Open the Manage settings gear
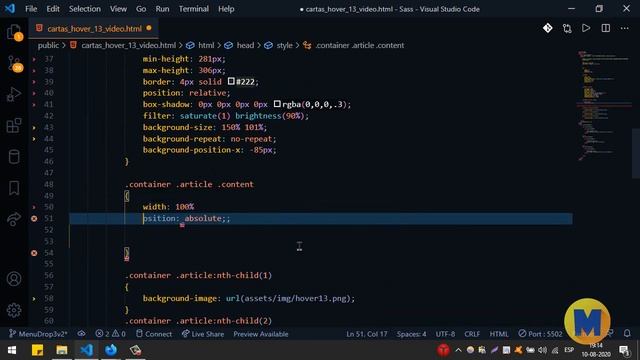 (14, 310)
